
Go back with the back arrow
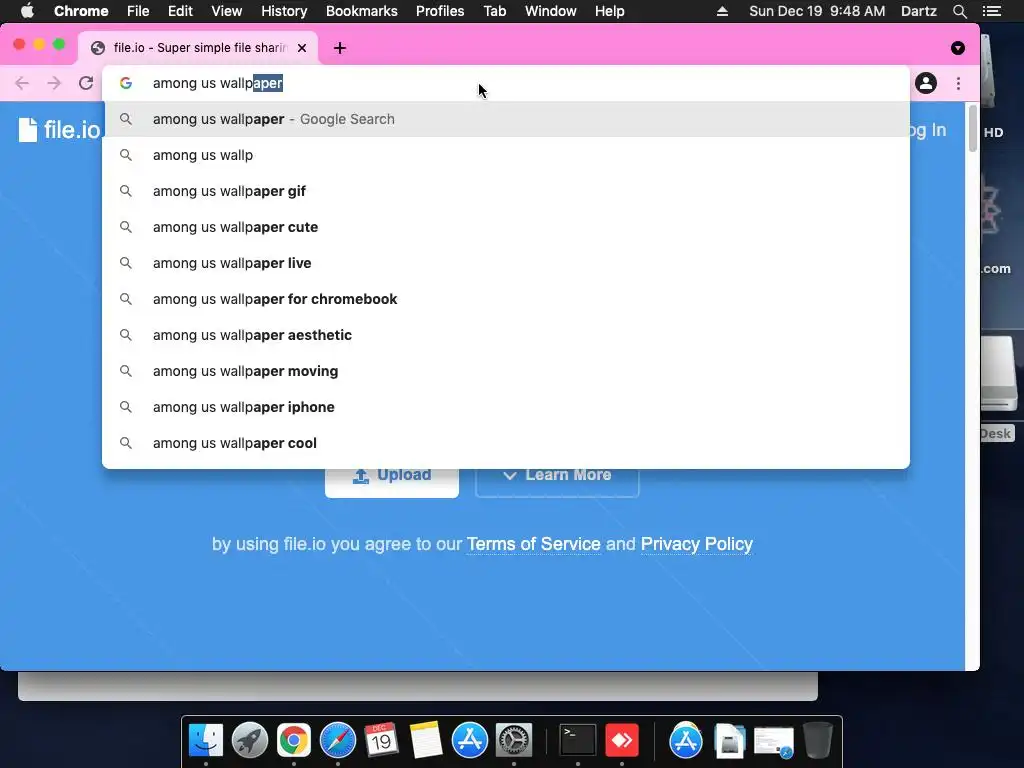(x=22, y=83)
